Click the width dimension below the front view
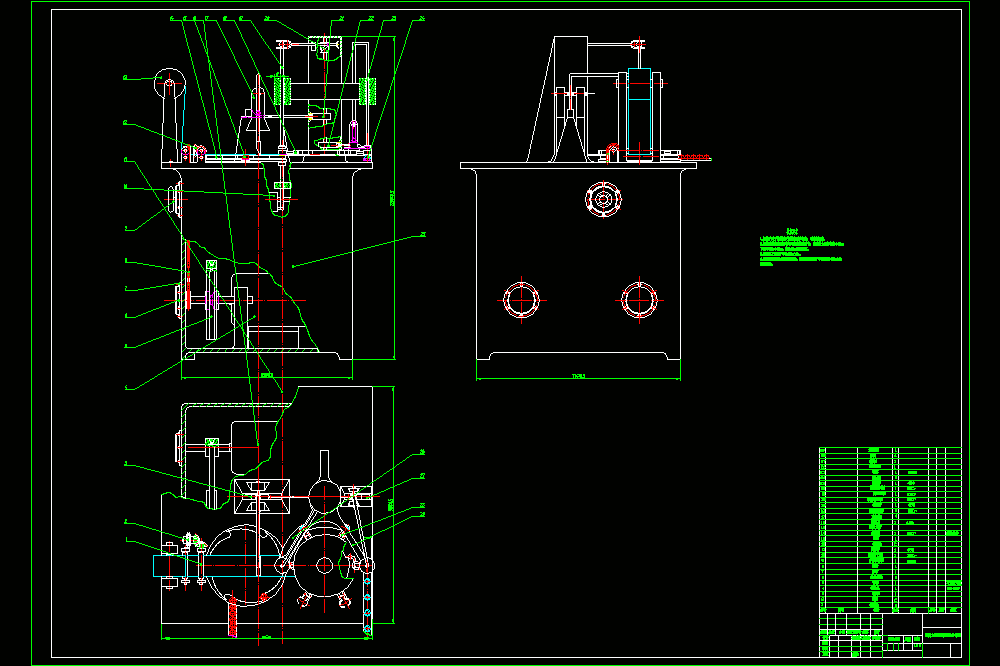This screenshot has height=666, width=1000. point(267,376)
